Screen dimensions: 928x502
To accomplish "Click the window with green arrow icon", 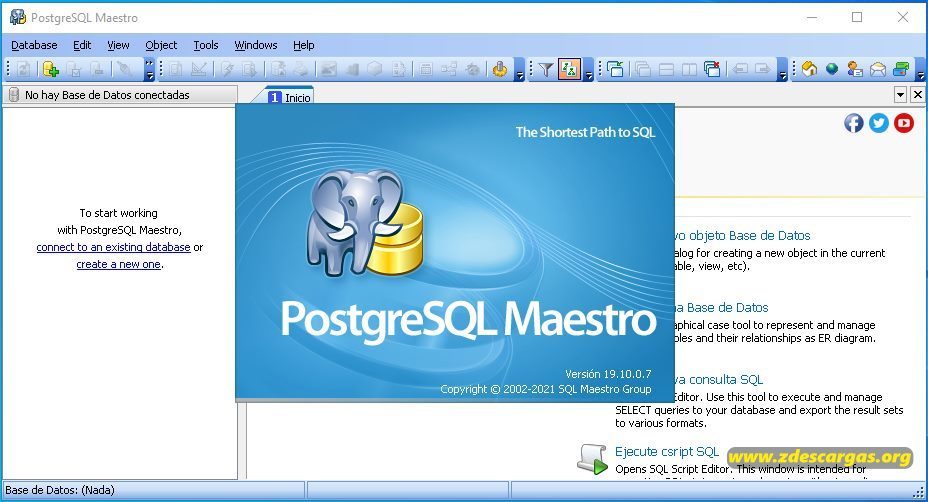I will point(616,69).
